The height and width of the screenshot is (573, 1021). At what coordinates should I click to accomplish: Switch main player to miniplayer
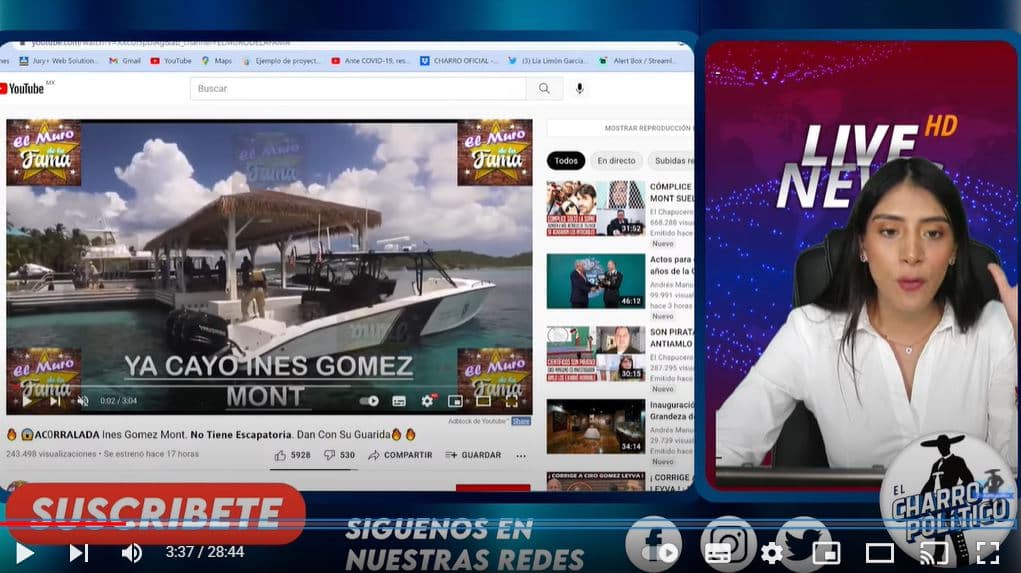(826, 553)
